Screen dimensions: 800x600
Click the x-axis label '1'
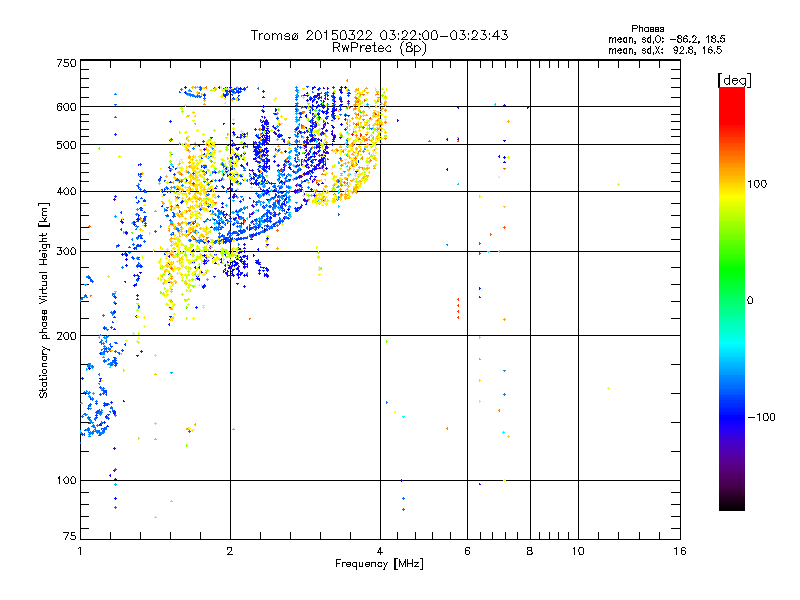click(x=80, y=551)
